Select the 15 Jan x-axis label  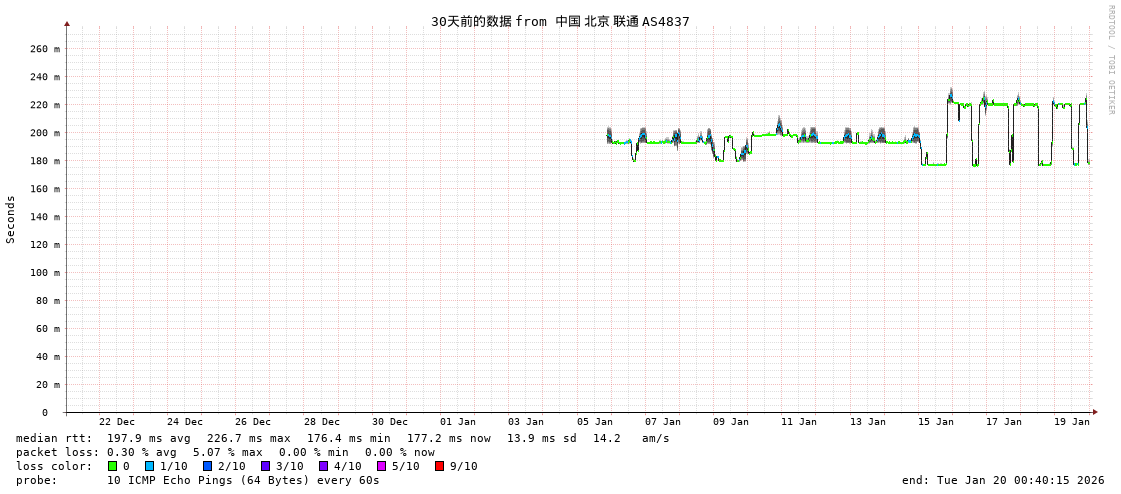pyautogui.click(x=936, y=422)
